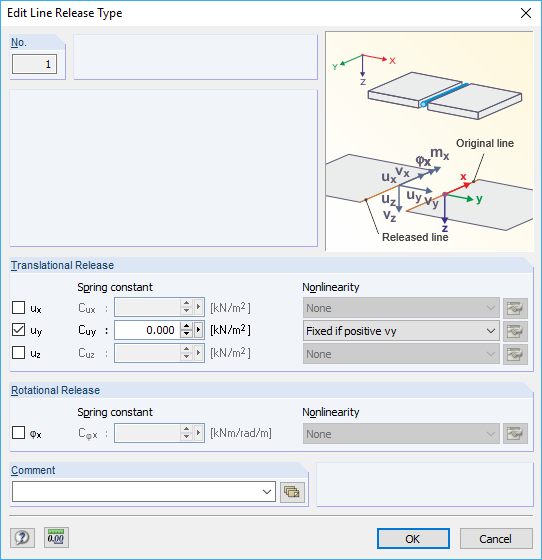Enable the ux translational release checkbox

[x=19, y=308]
